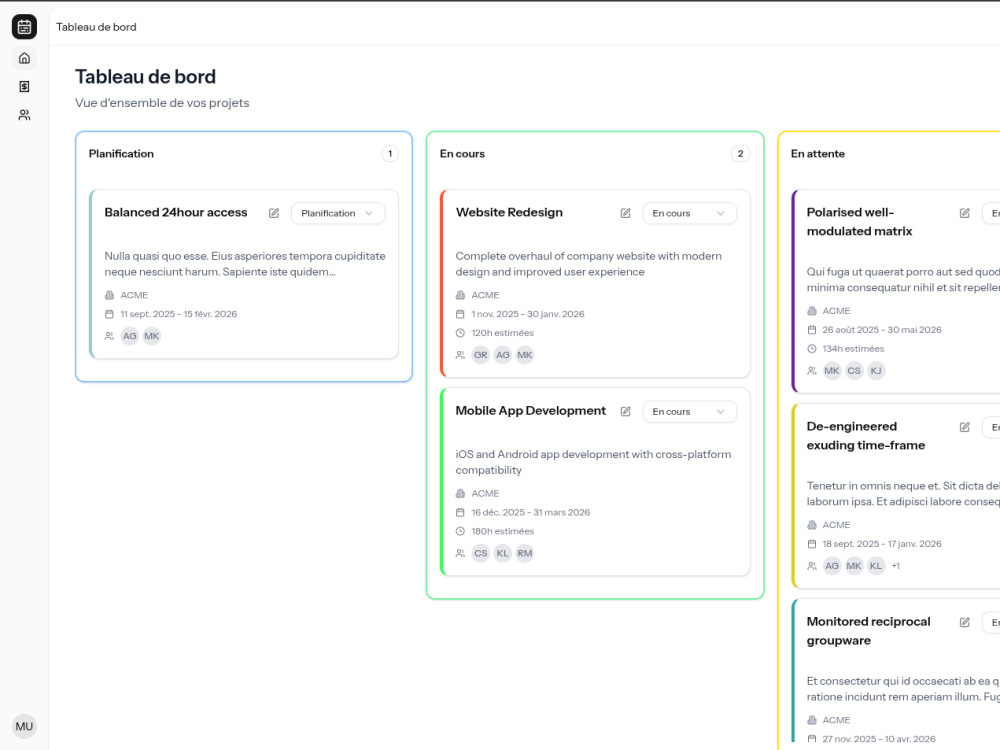The image size is (1000, 750).
Task: Click the date range 16 déc. 2025 - 31 mars 2026
Action: (x=531, y=512)
